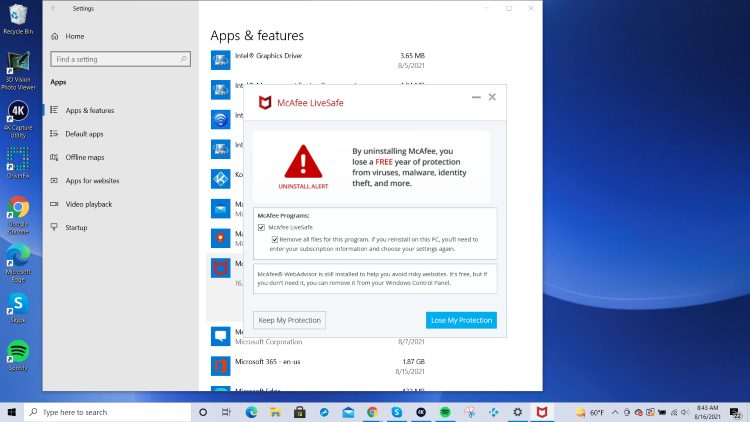Screen dimensions: 750x422
Task: Open Cortana from the taskbar
Action: click(x=203, y=412)
